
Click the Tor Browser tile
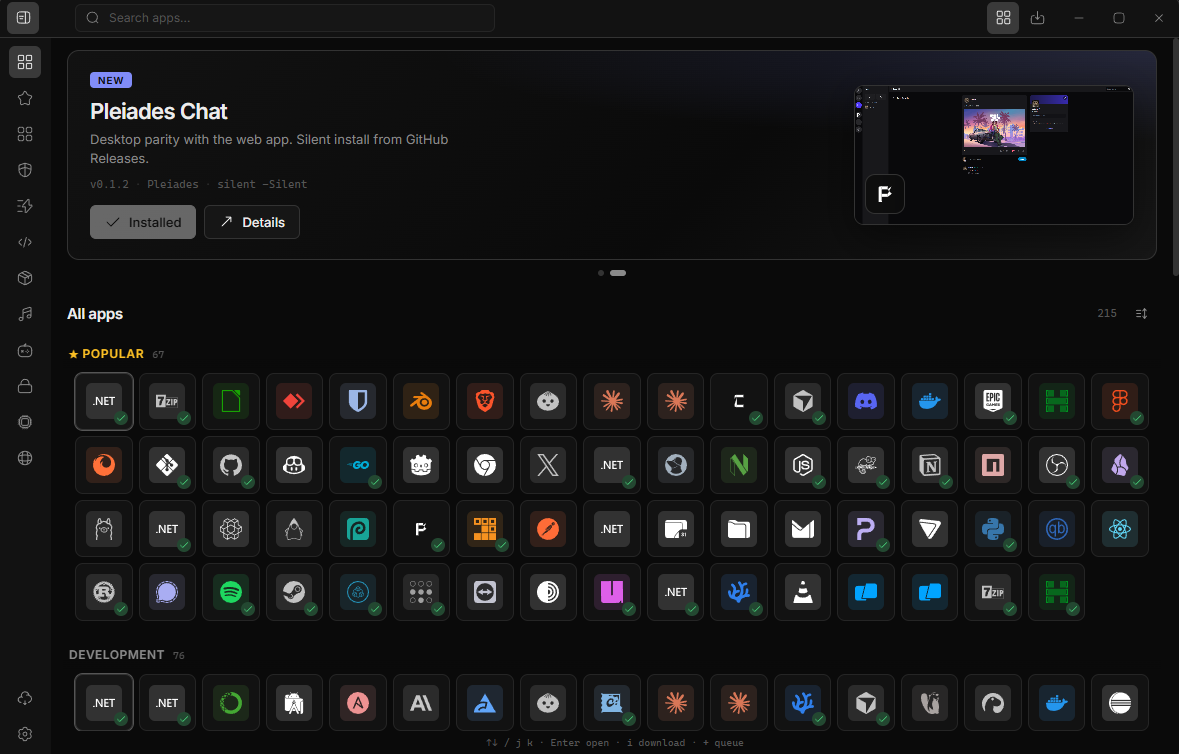(548, 592)
